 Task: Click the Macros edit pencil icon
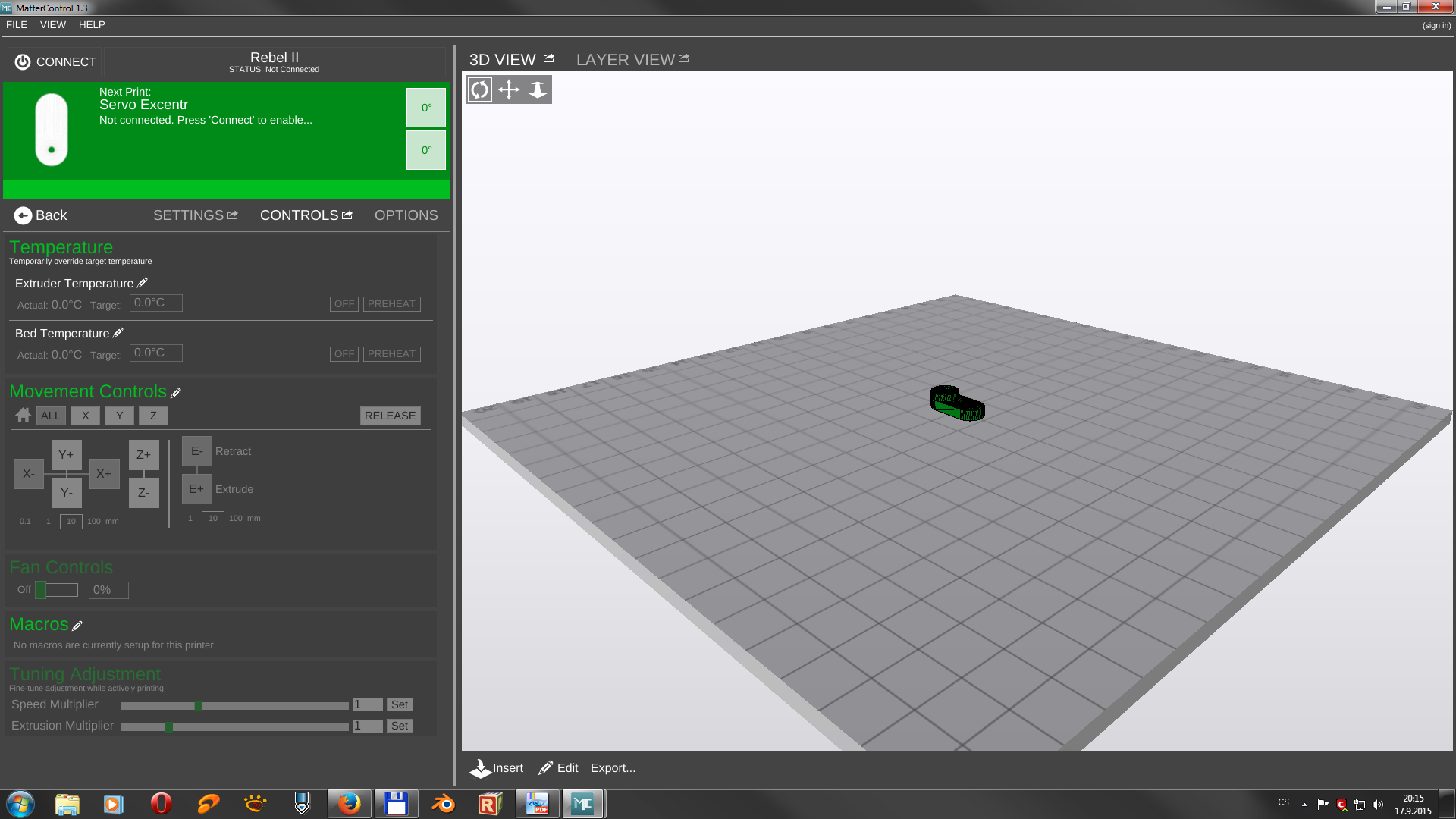pos(77,626)
